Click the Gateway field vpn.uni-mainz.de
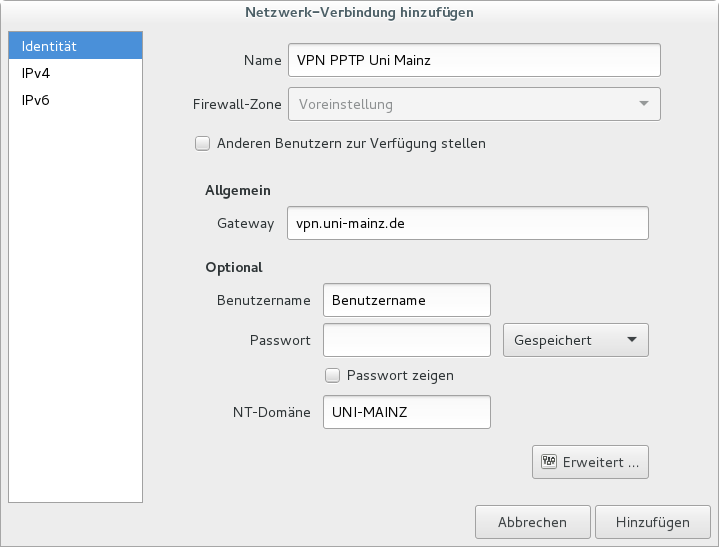 (x=468, y=223)
